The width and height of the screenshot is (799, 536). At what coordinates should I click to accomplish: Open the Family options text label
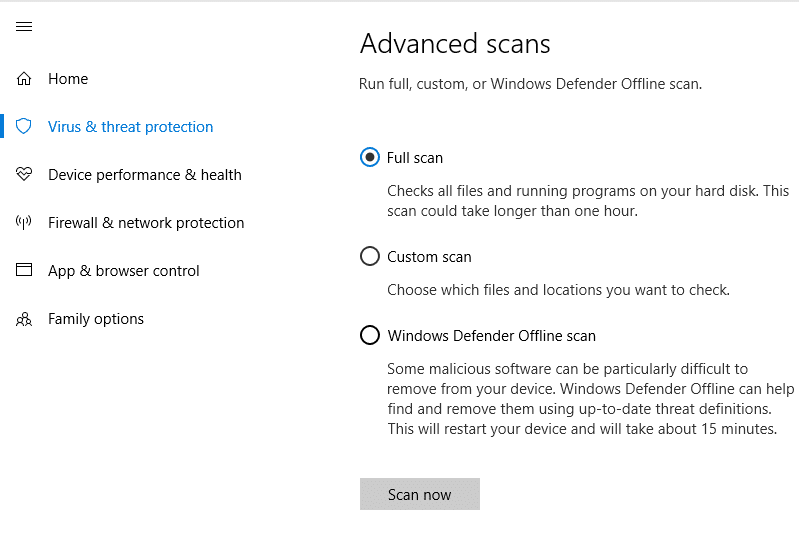click(x=96, y=319)
